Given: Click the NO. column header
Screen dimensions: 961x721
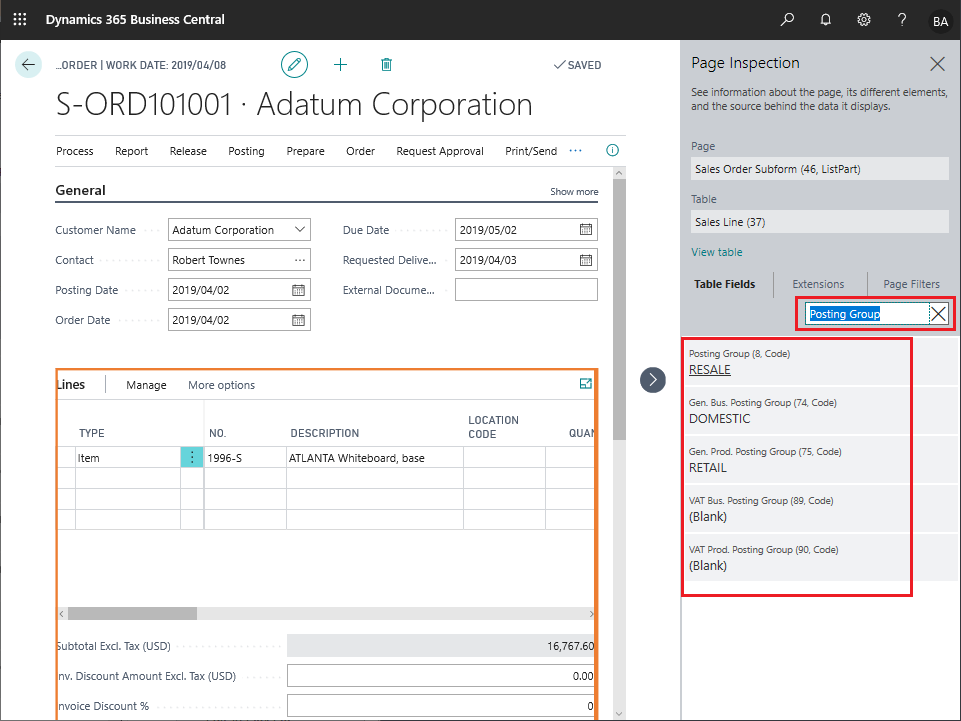Looking at the screenshot, I should (218, 433).
